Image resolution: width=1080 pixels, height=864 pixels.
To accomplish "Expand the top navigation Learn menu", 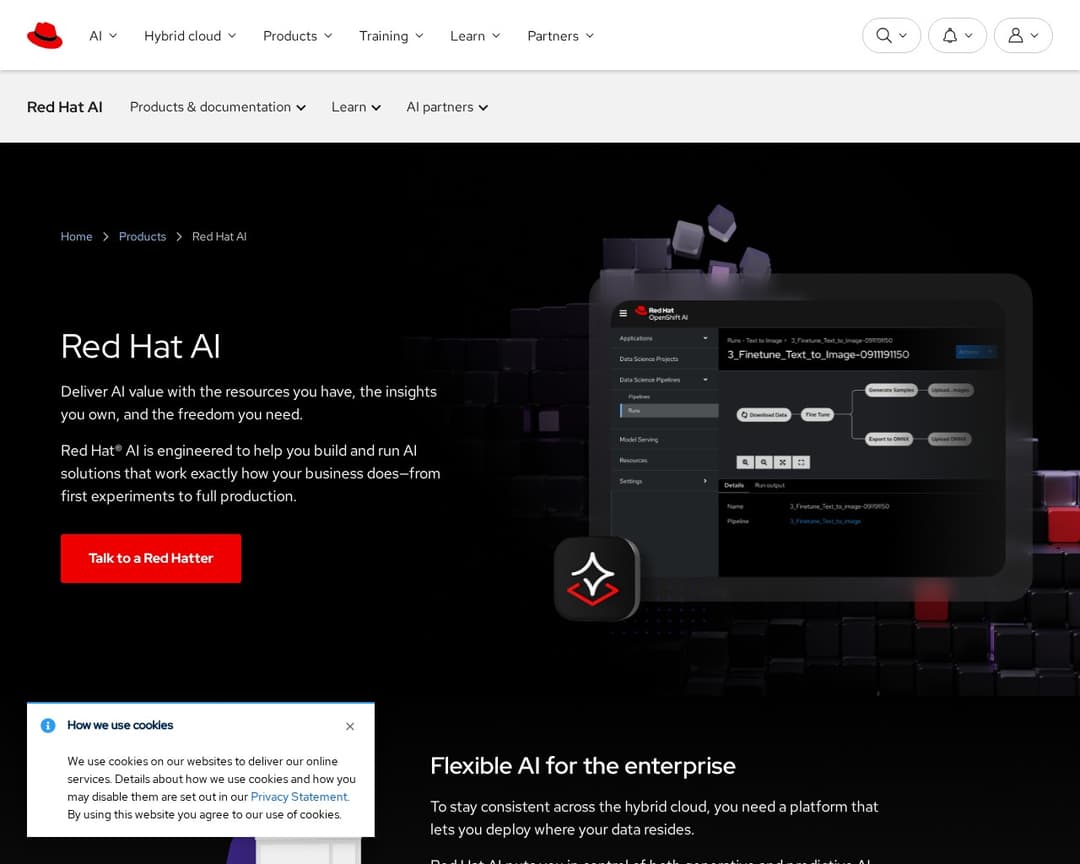I will [475, 36].
